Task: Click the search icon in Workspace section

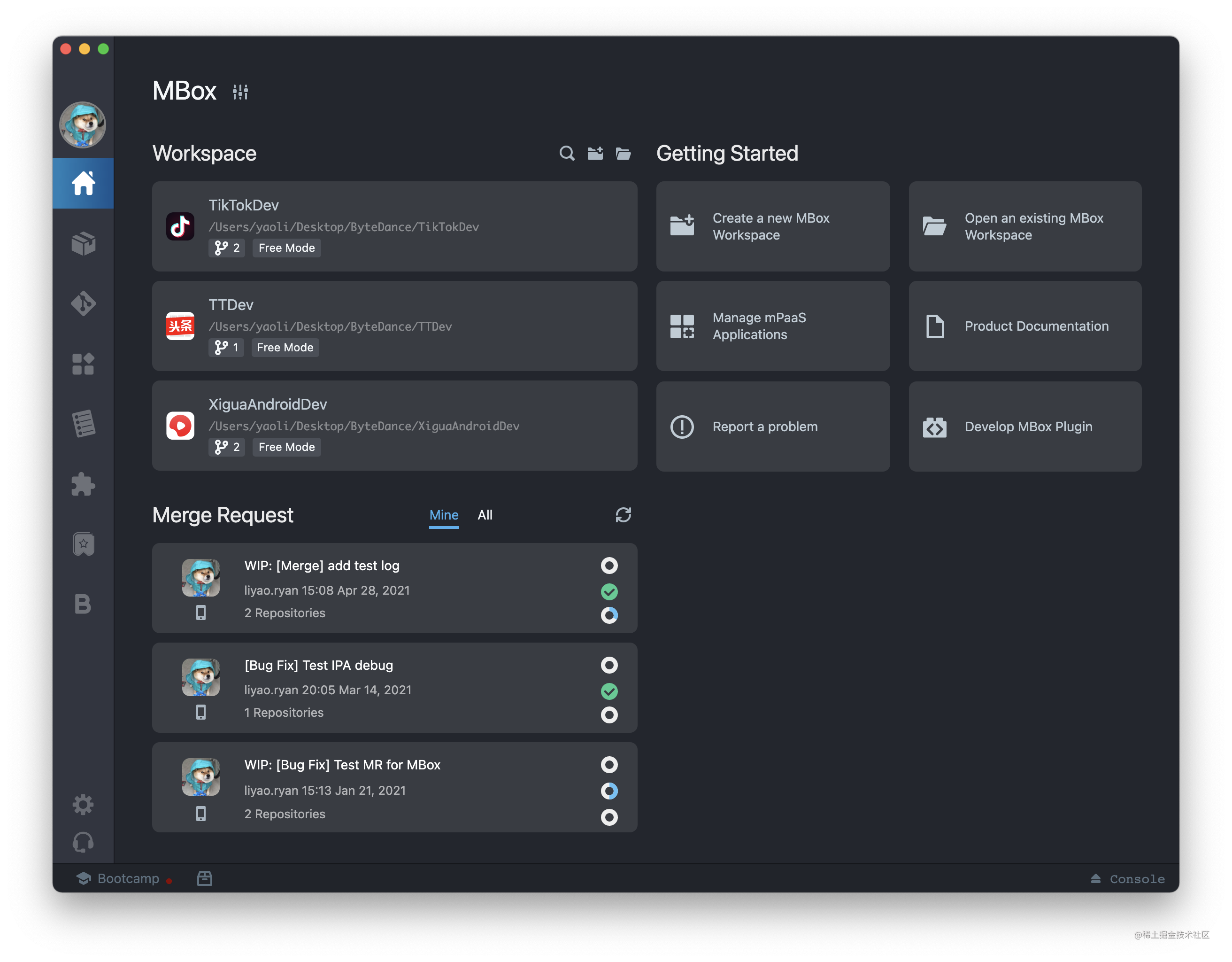Action: click(566, 154)
